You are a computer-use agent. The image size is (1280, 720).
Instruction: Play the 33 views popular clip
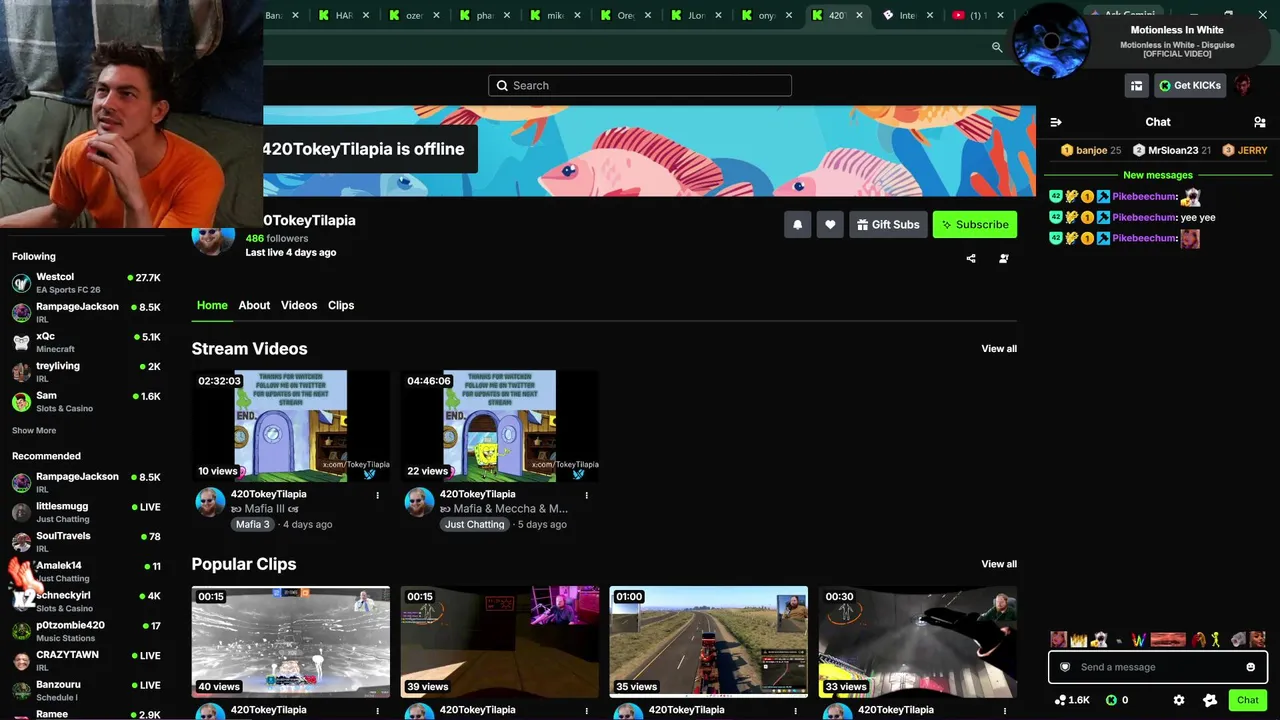coord(918,642)
